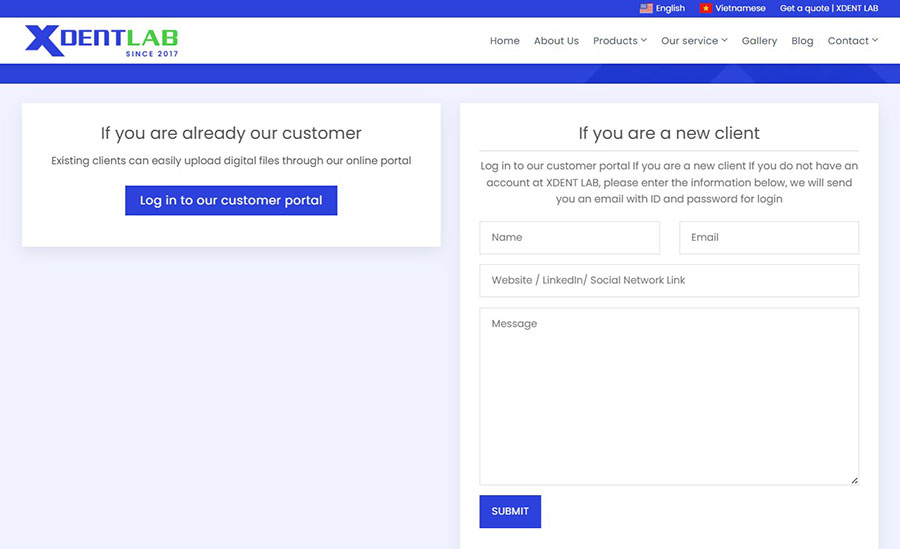Click the Get a quote link
This screenshot has width=900, height=549.
829,8
